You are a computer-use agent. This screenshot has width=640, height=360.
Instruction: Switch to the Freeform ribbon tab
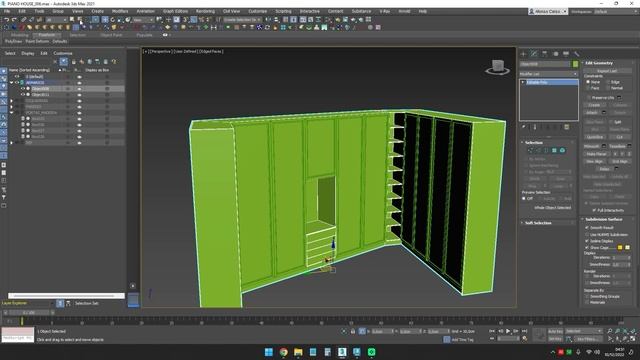pos(47,35)
